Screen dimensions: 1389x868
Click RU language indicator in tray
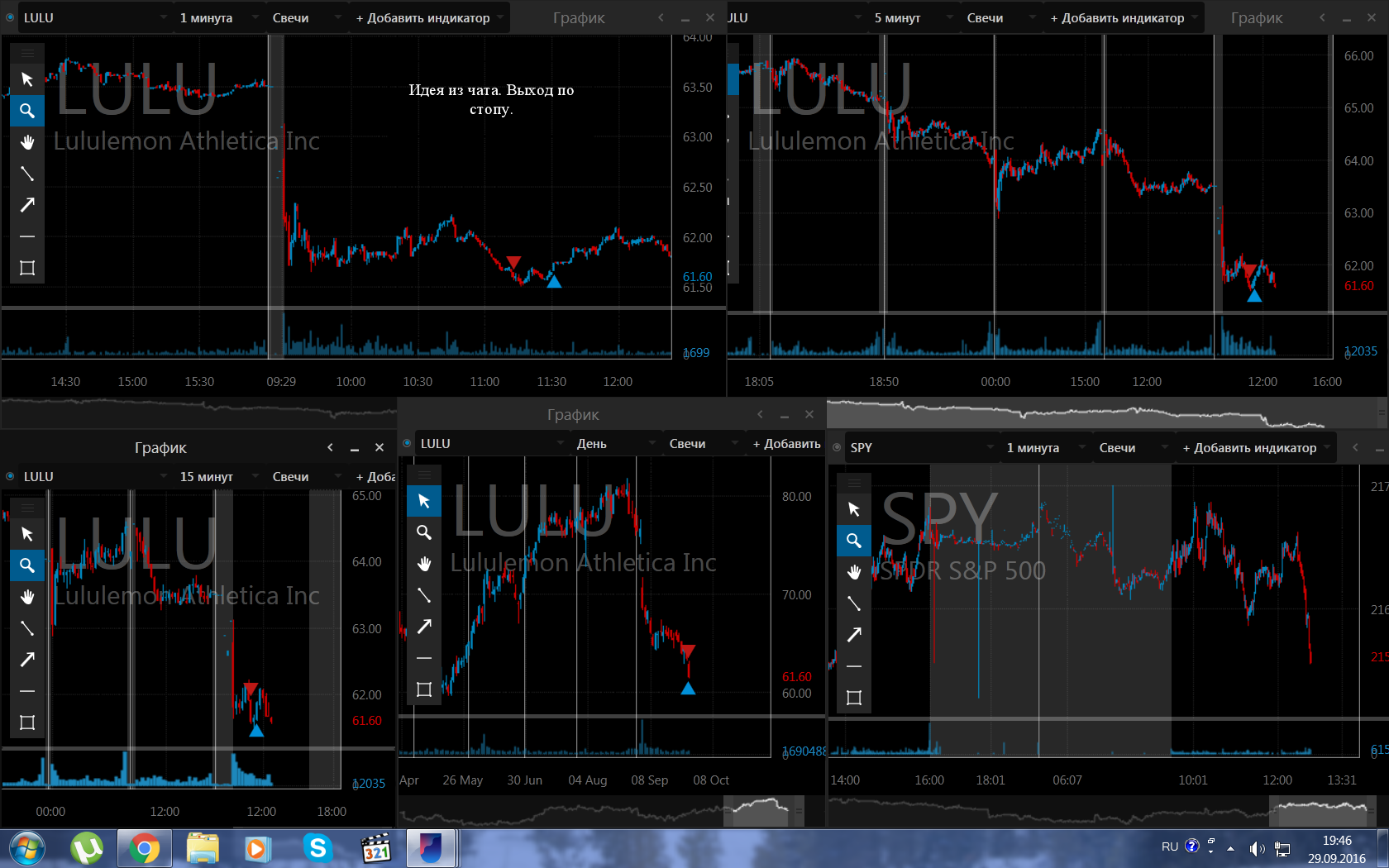(x=1170, y=847)
